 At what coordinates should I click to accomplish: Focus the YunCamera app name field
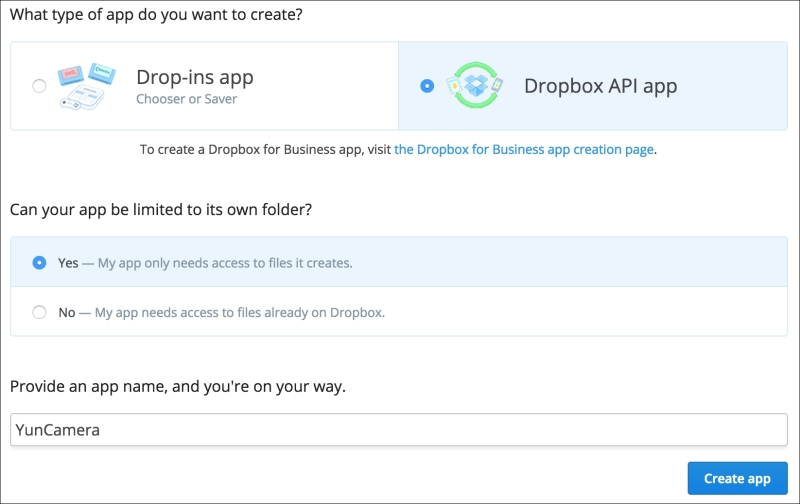(399, 430)
